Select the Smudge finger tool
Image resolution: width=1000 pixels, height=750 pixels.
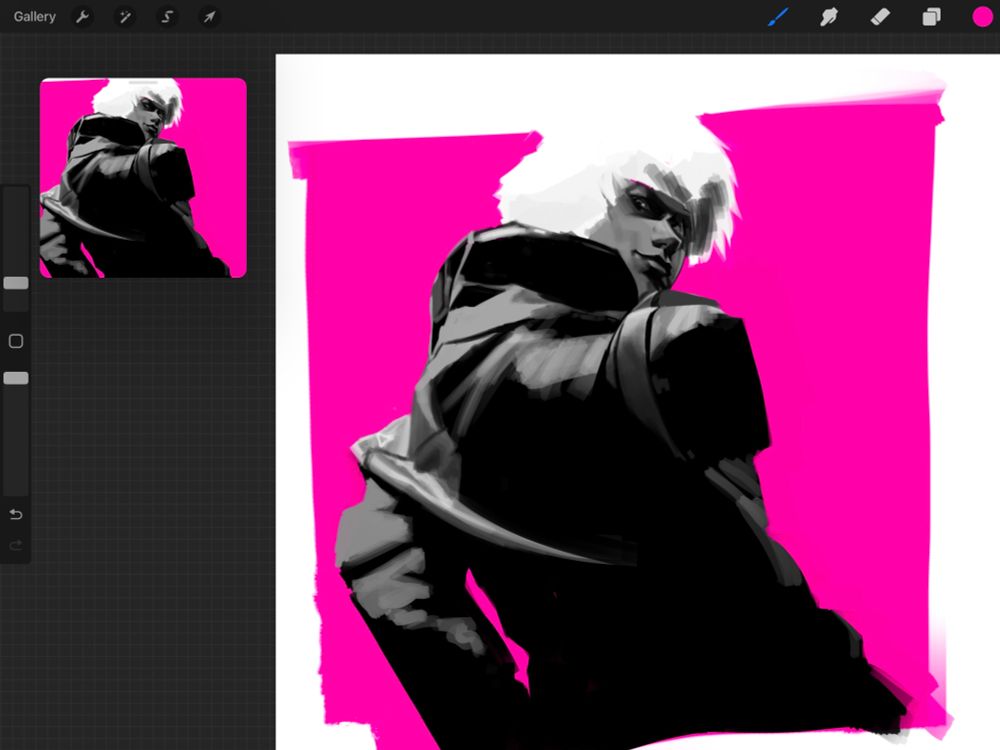pyautogui.click(x=828, y=17)
